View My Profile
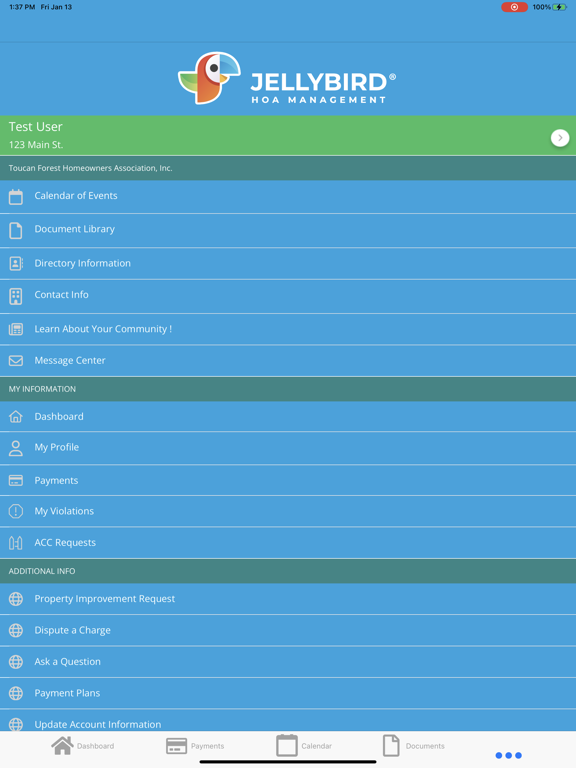This screenshot has width=576, height=768. pos(288,448)
